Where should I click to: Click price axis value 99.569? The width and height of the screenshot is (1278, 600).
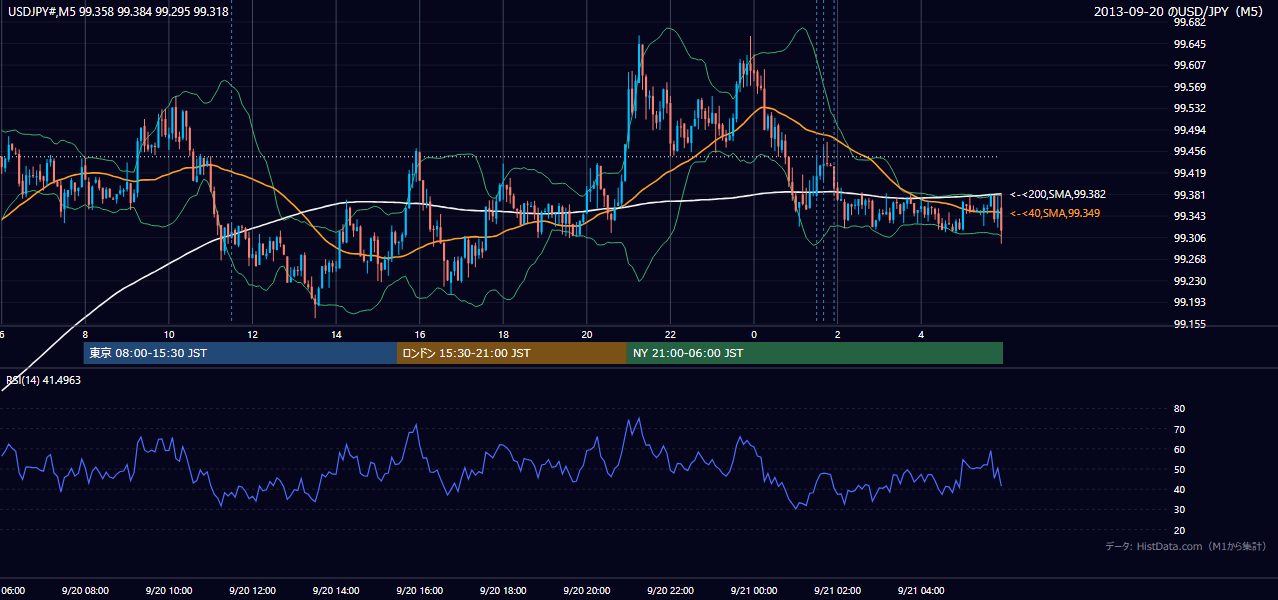click(x=1189, y=87)
